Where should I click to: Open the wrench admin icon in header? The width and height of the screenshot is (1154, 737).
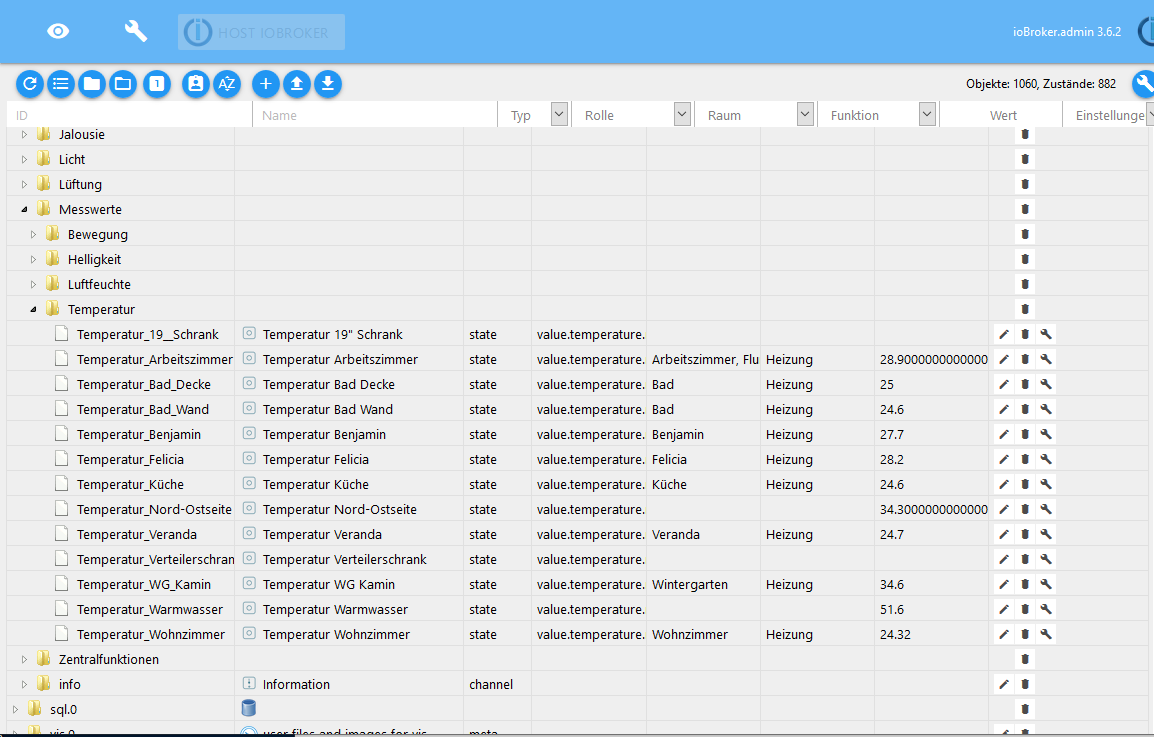(135, 31)
